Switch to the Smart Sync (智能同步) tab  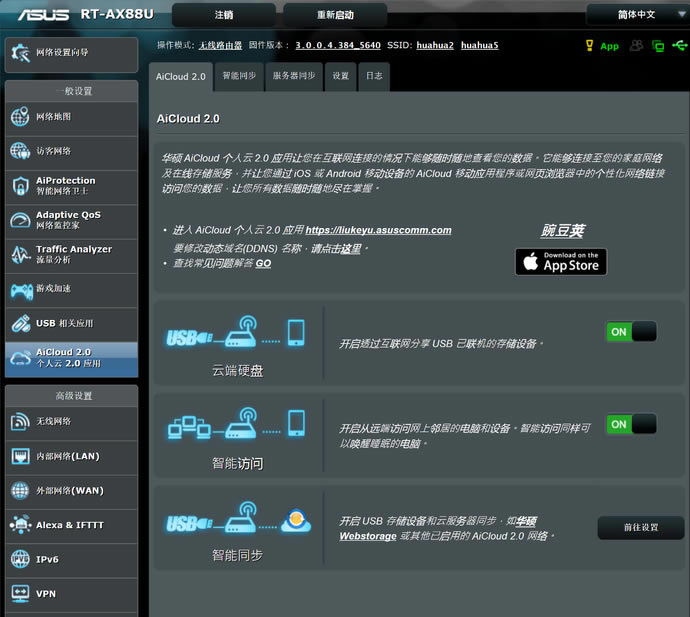(x=238, y=76)
